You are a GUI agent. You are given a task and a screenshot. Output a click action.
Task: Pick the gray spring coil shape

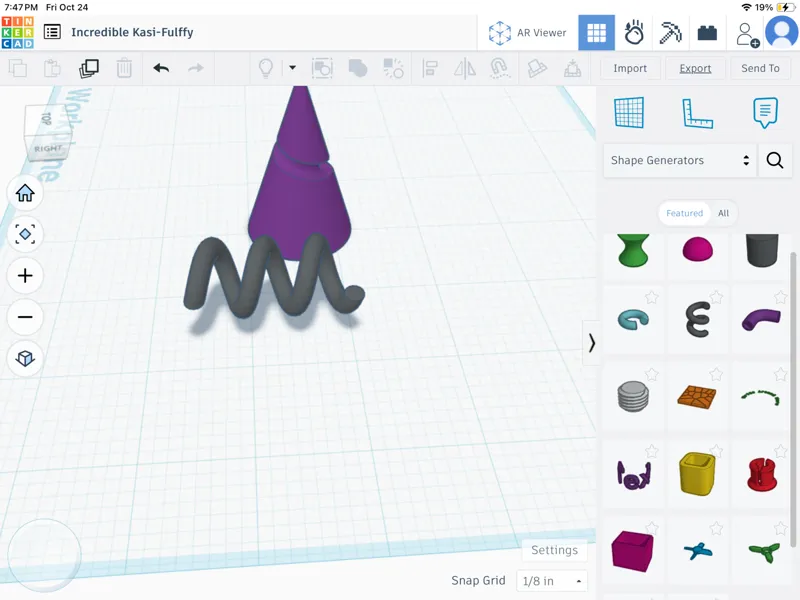click(x=697, y=319)
